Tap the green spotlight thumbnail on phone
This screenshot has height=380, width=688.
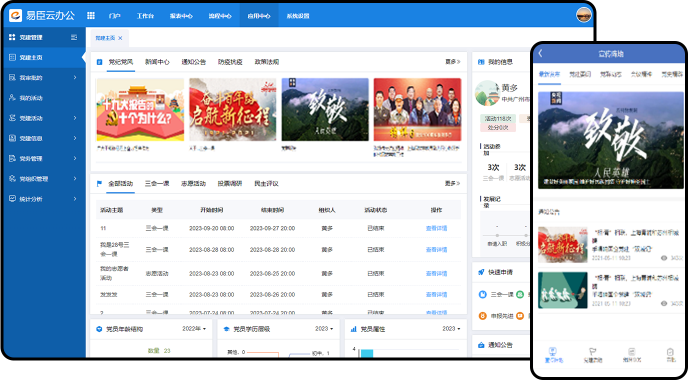[x=563, y=290]
